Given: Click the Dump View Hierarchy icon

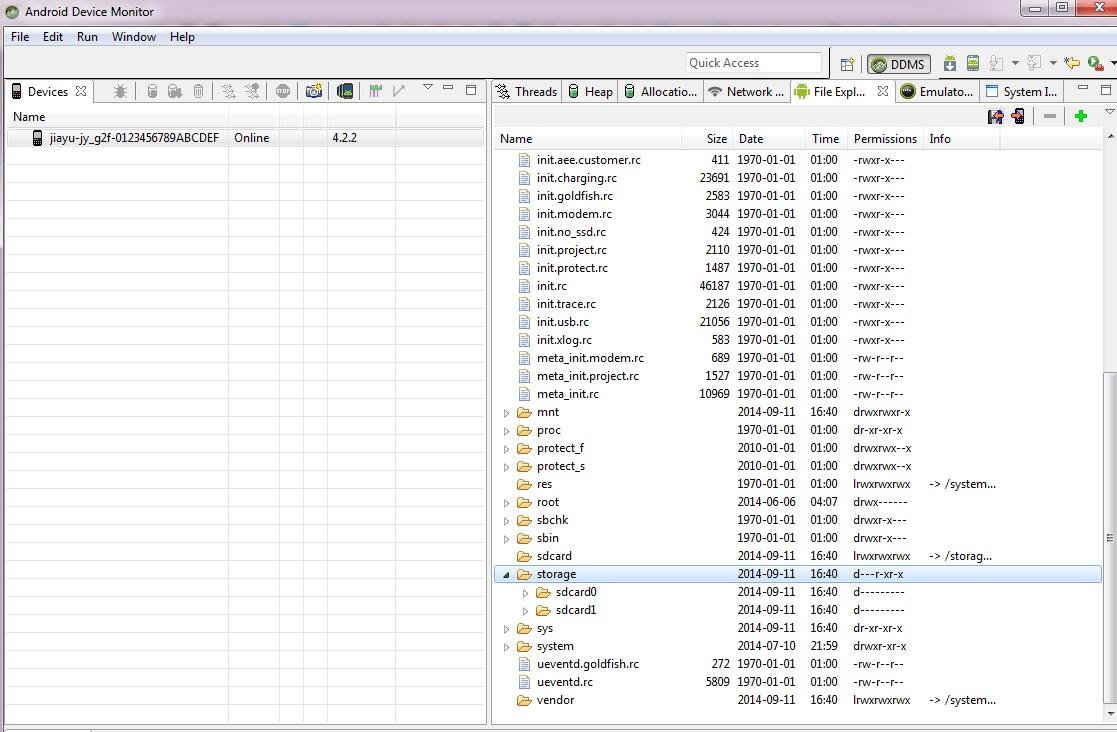Looking at the screenshot, I should tap(345, 91).
